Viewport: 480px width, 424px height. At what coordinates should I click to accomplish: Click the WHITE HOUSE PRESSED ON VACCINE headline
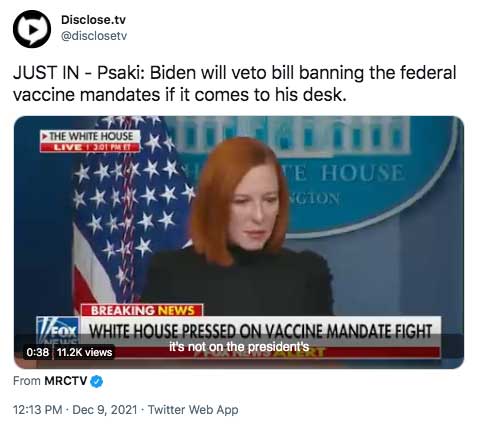pyautogui.click(x=261, y=331)
